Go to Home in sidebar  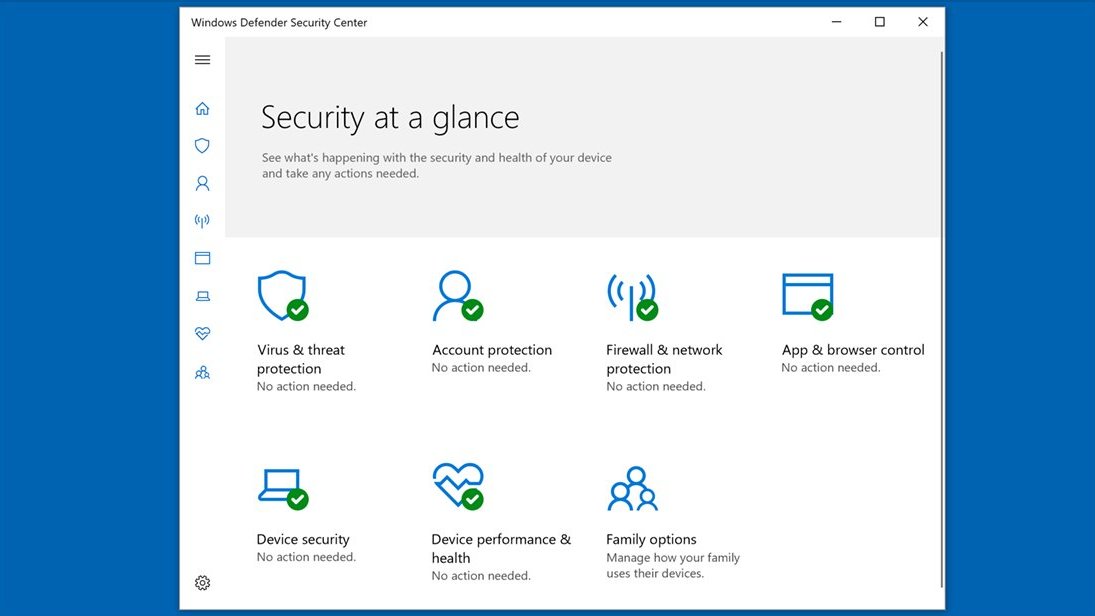[203, 108]
